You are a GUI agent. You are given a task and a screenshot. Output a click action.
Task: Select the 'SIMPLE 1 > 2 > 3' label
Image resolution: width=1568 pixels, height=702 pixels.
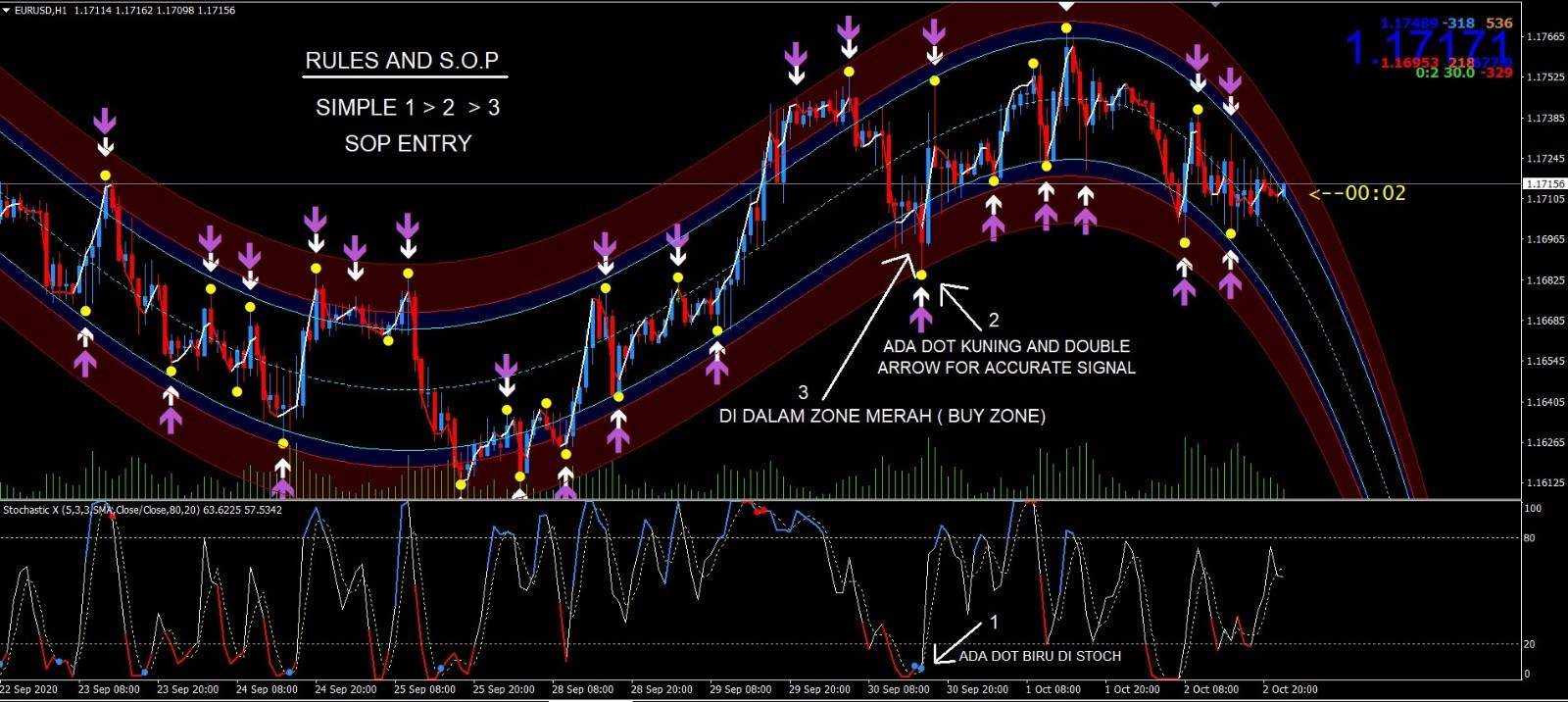coord(408,108)
